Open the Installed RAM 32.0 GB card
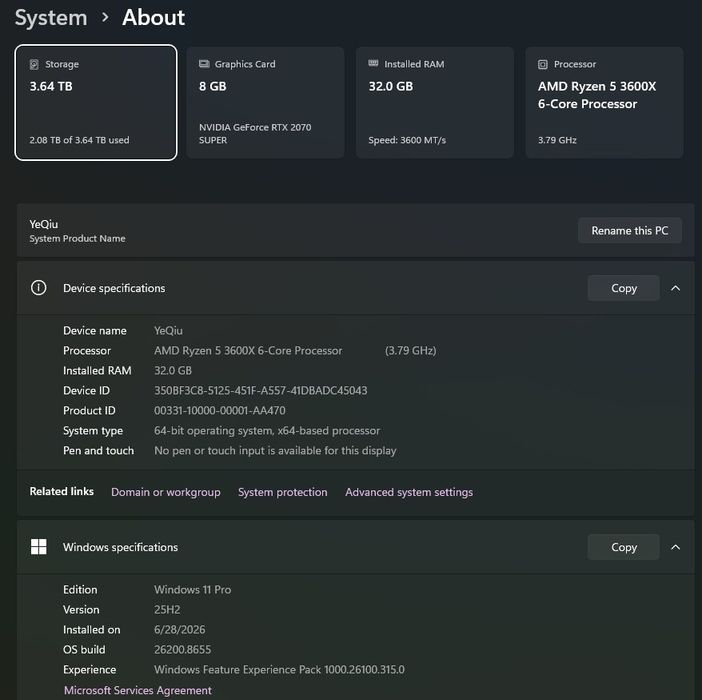The width and height of the screenshot is (702, 700). (434, 102)
